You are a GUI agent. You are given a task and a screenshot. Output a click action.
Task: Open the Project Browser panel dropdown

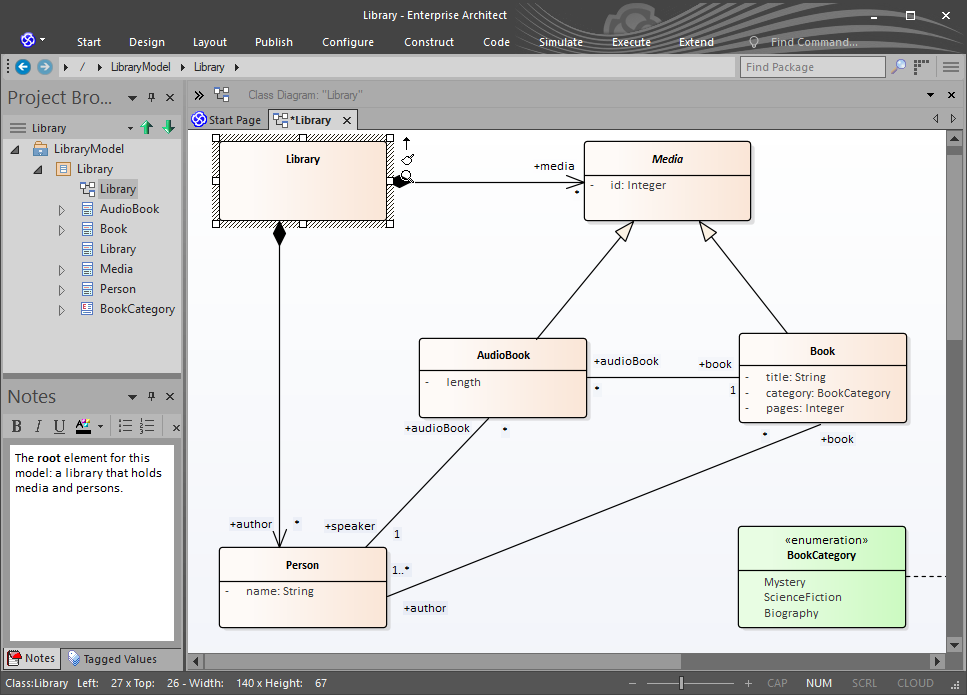[x=132, y=98]
